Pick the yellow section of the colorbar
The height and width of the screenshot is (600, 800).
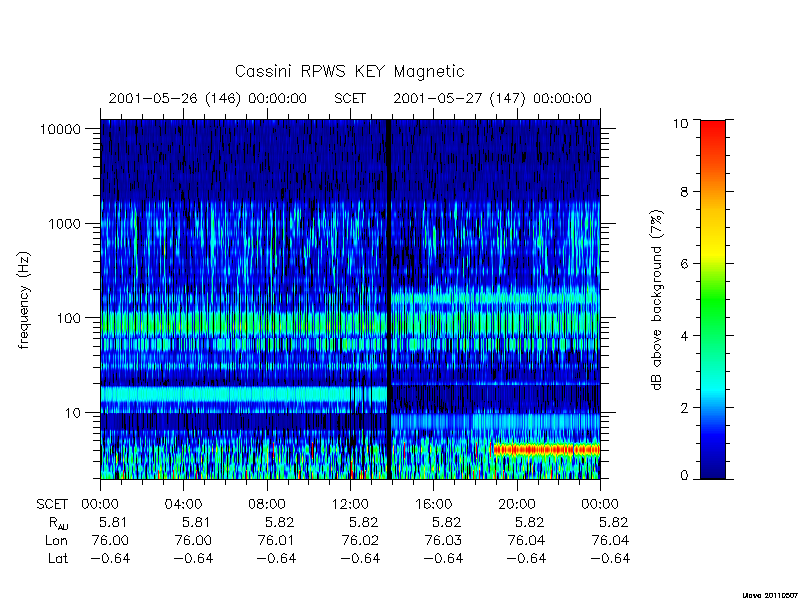[713, 250]
